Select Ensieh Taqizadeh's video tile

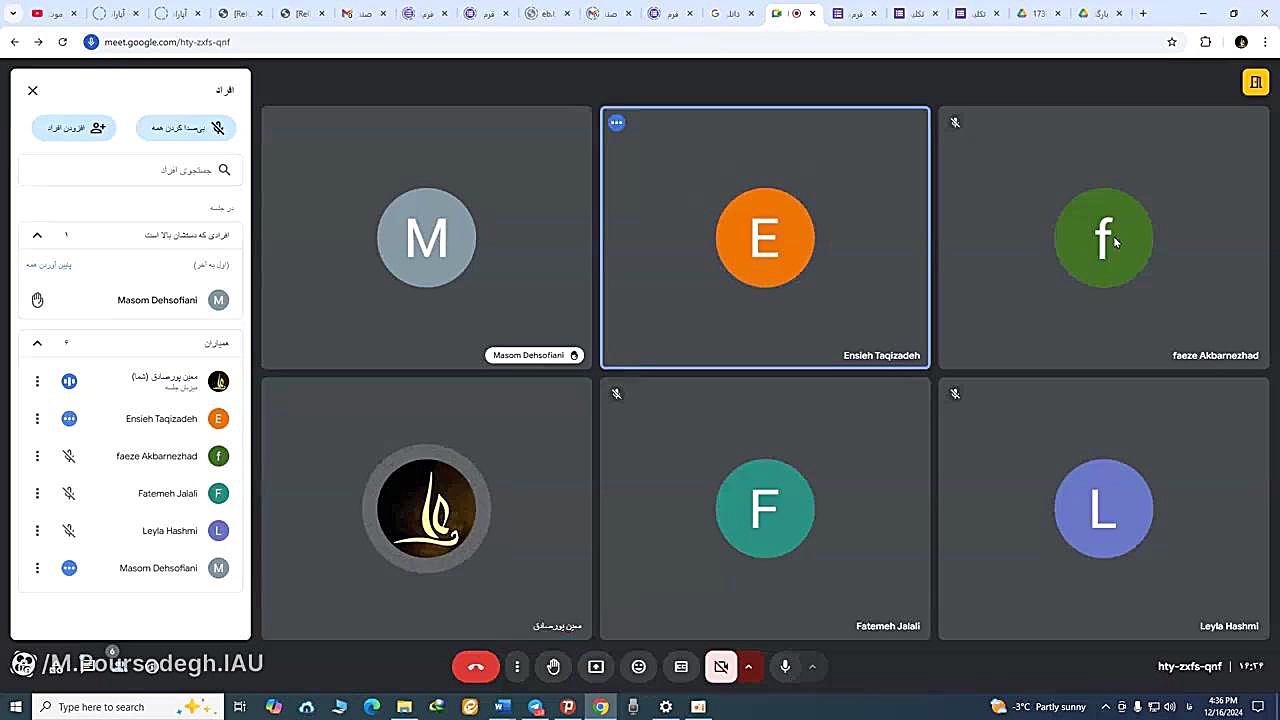coord(765,238)
